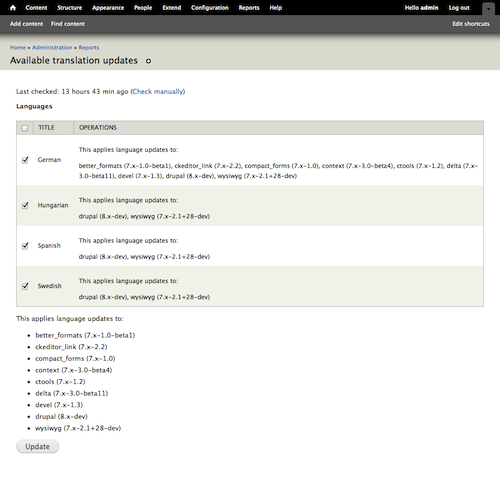Click the ctools (7.x-1.2) list item
Viewport: 500px width, 487px height.
(x=60, y=382)
